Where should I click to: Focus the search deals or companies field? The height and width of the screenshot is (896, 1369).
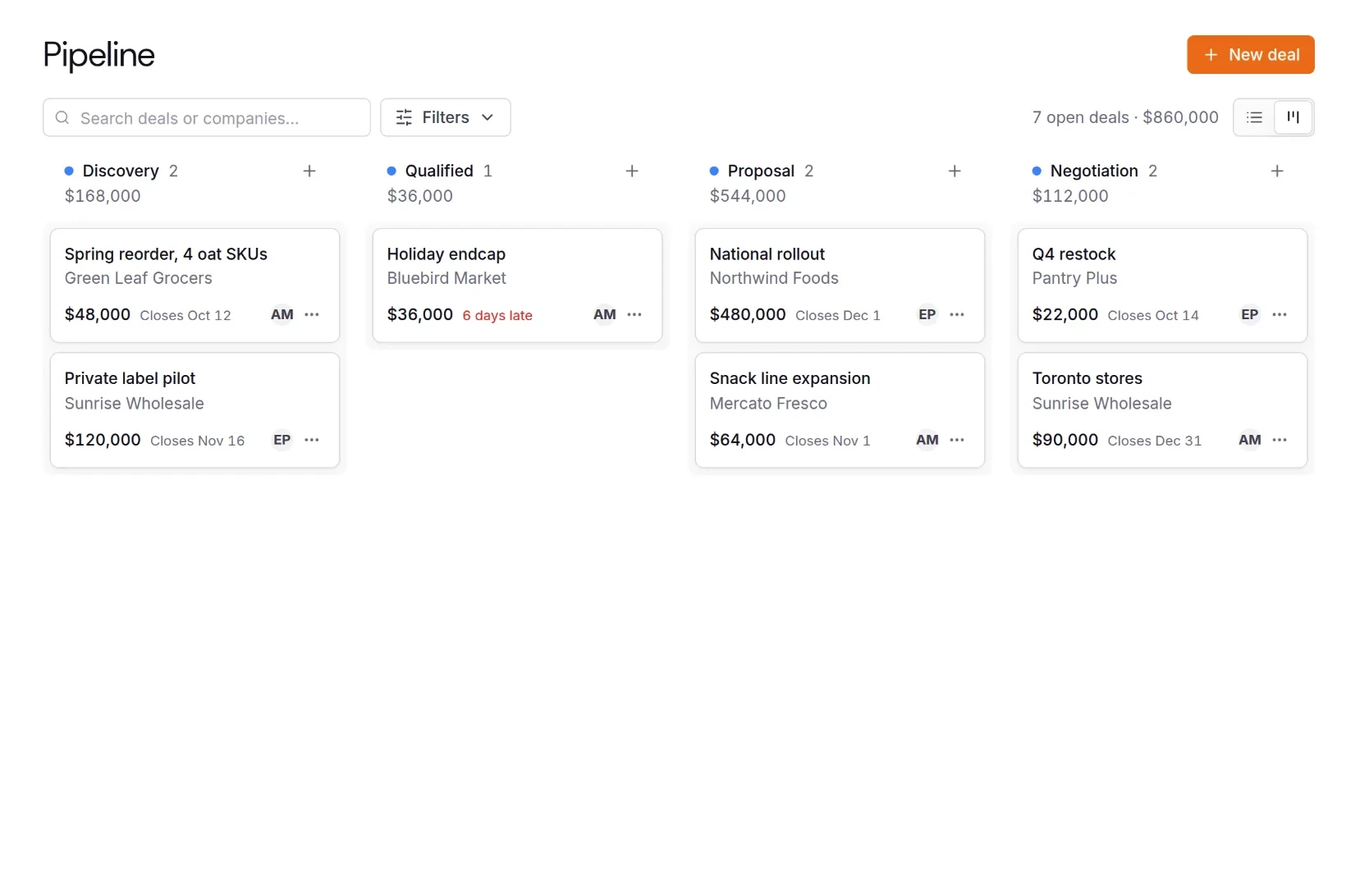point(207,117)
